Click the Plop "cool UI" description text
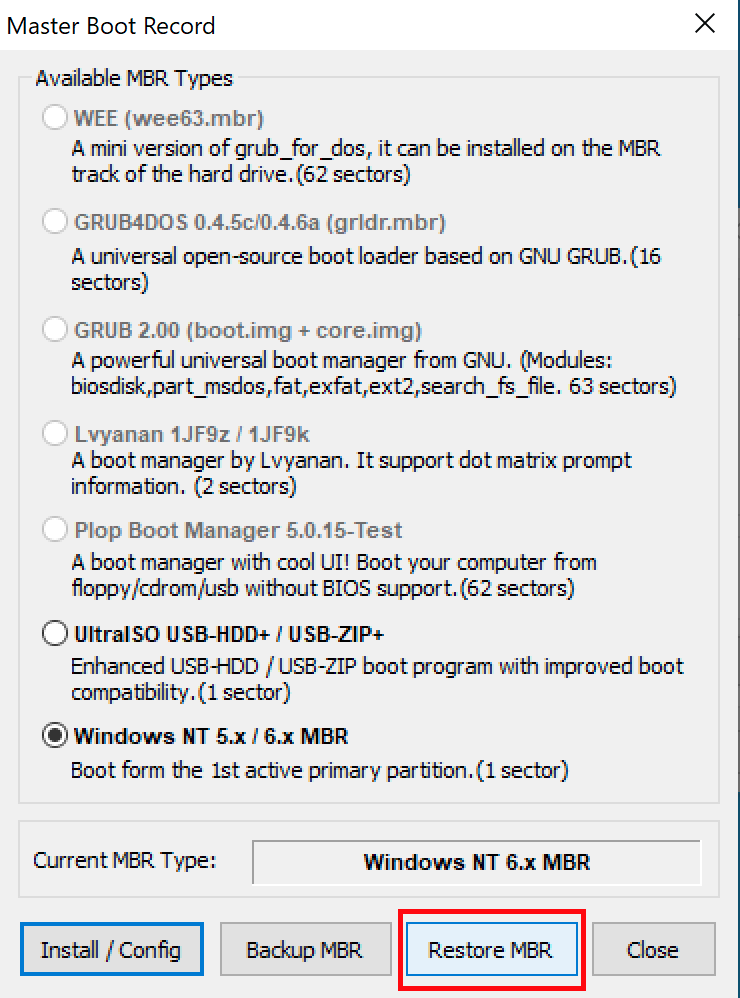This screenshot has width=740, height=998. (333, 575)
